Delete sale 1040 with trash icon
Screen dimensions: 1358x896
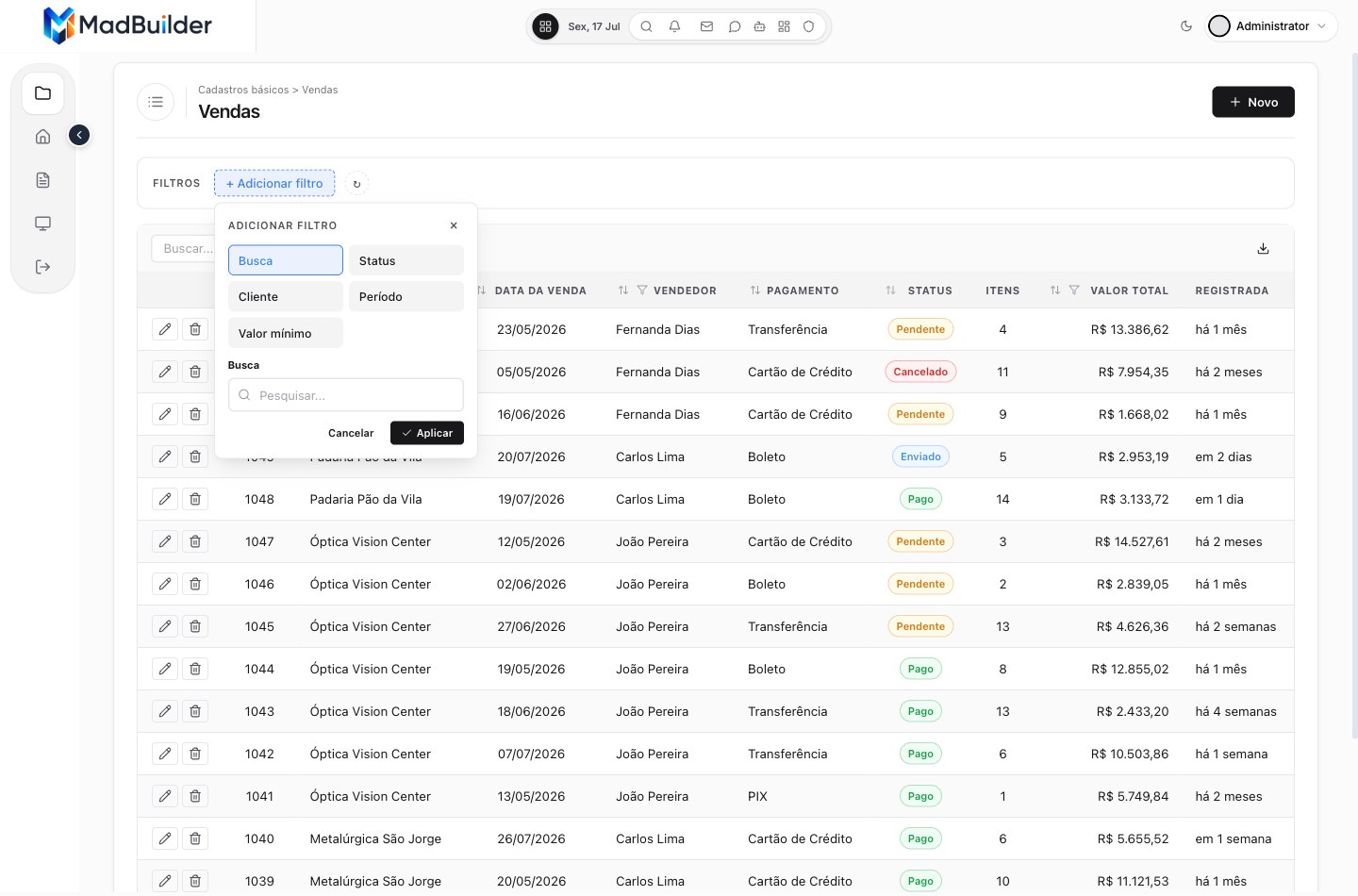coord(195,838)
